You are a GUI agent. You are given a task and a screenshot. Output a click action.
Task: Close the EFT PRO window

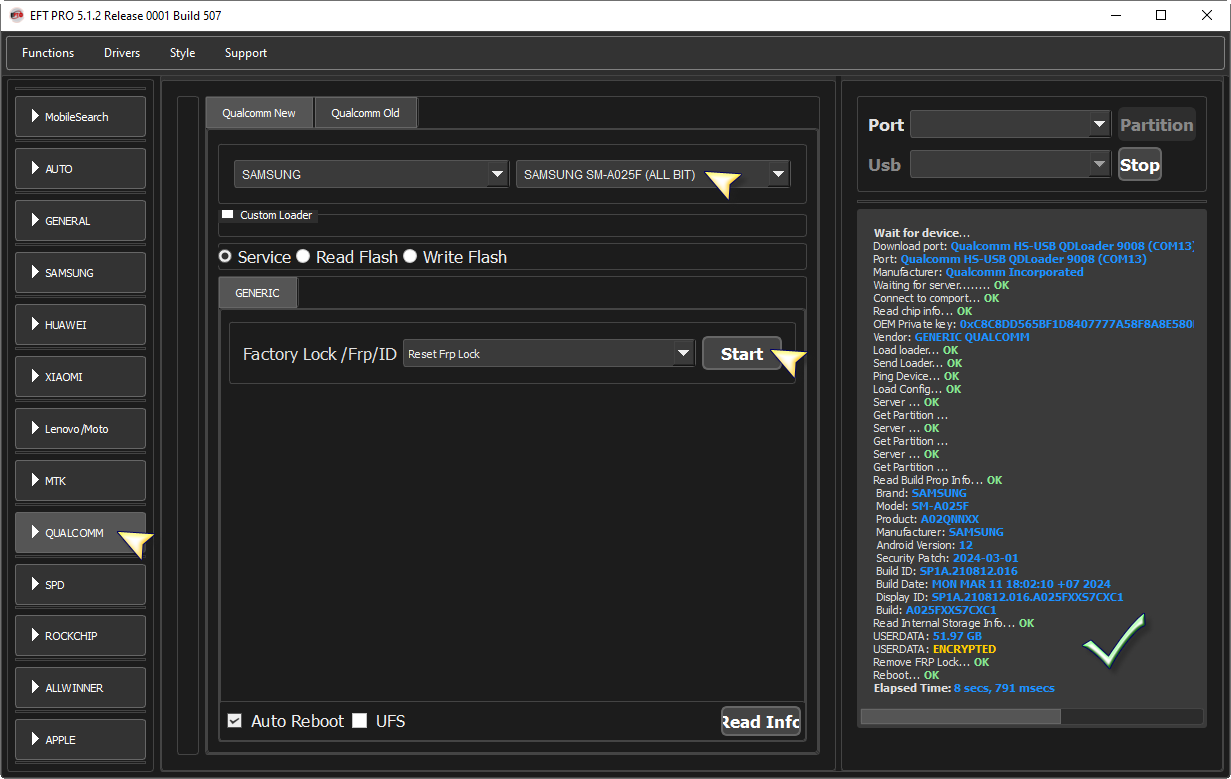[x=1207, y=15]
